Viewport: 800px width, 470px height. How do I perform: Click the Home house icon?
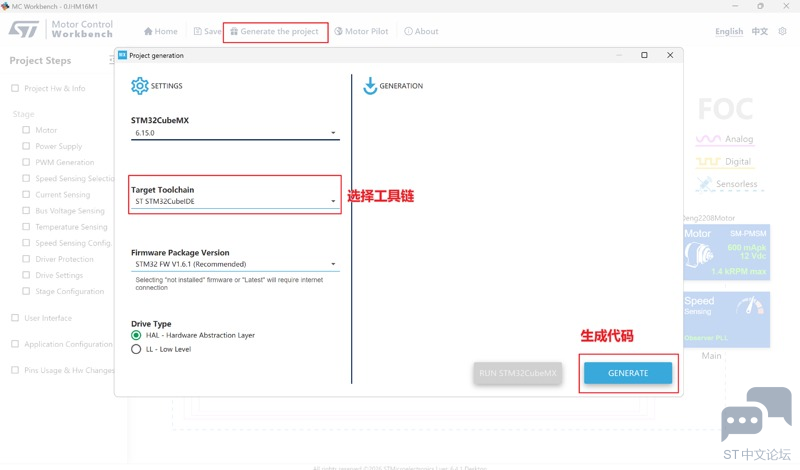[x=148, y=31]
